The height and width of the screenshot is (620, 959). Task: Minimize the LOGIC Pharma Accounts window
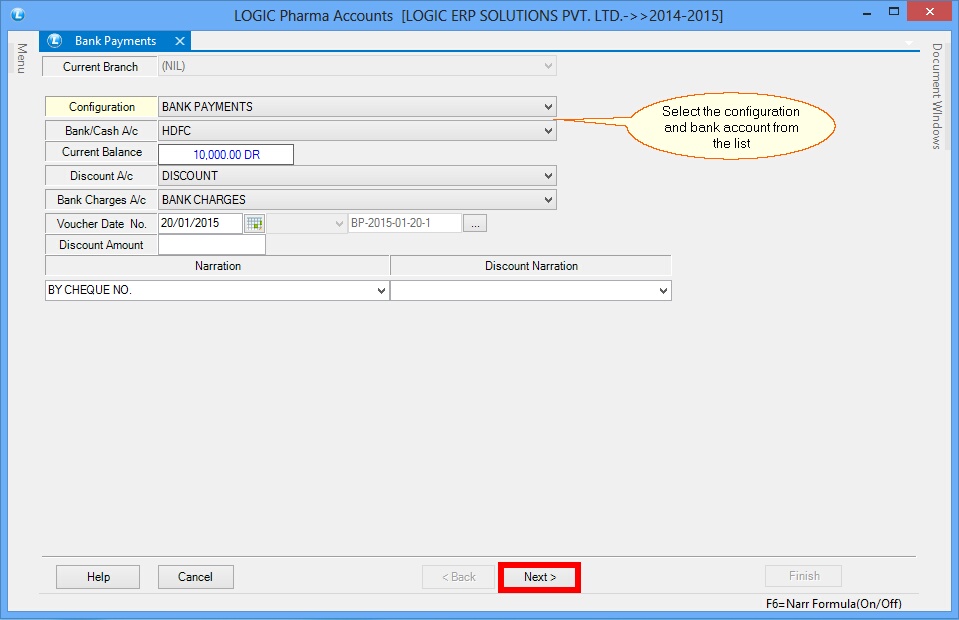[867, 13]
